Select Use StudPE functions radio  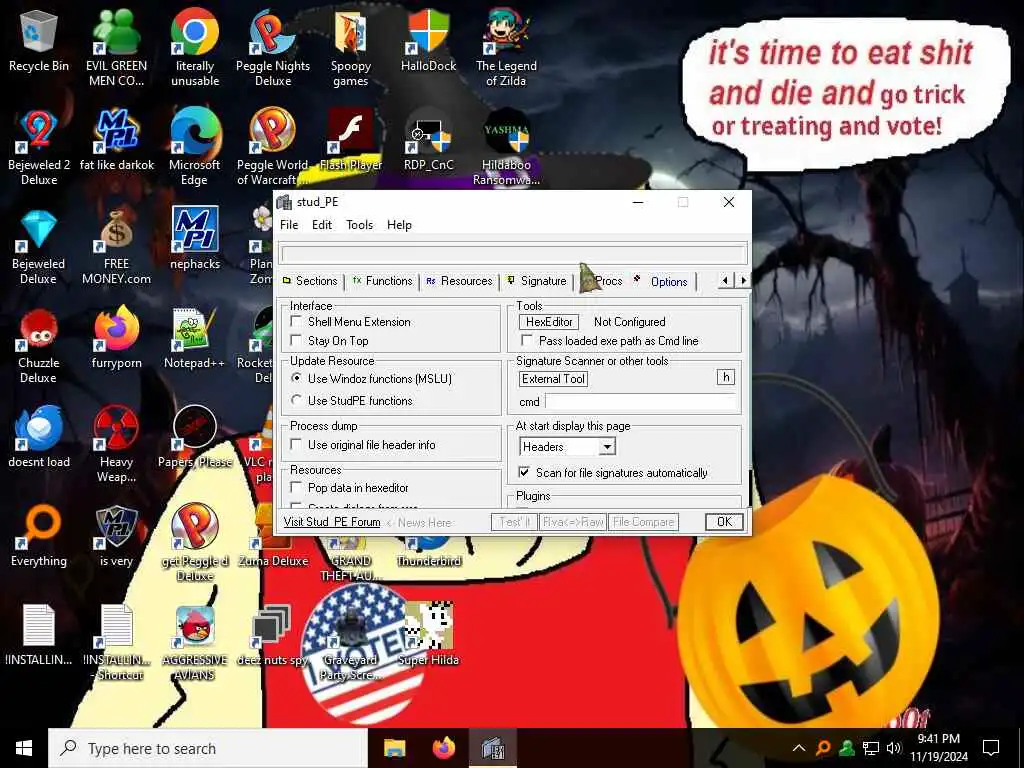(296, 400)
